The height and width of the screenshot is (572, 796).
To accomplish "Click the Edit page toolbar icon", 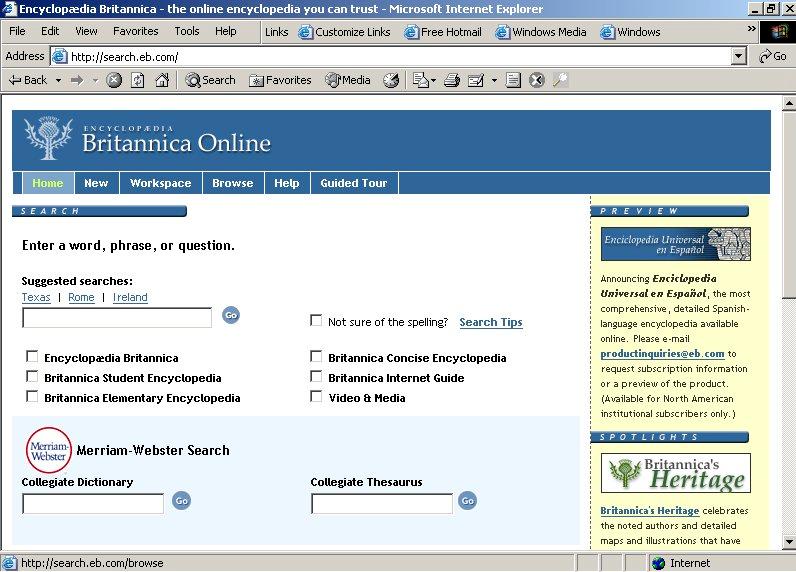I will 476,80.
